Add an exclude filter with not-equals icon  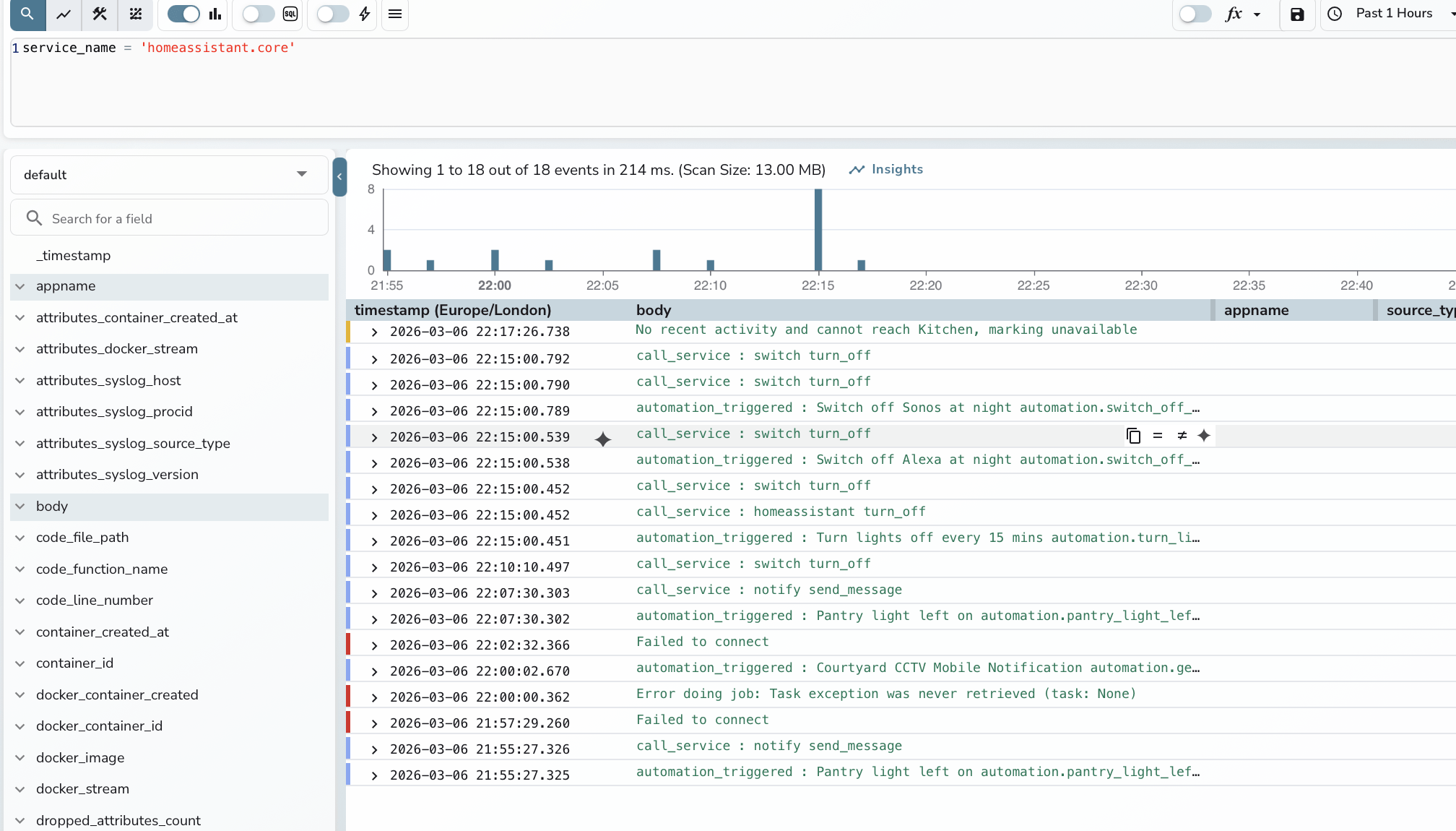tap(1182, 436)
